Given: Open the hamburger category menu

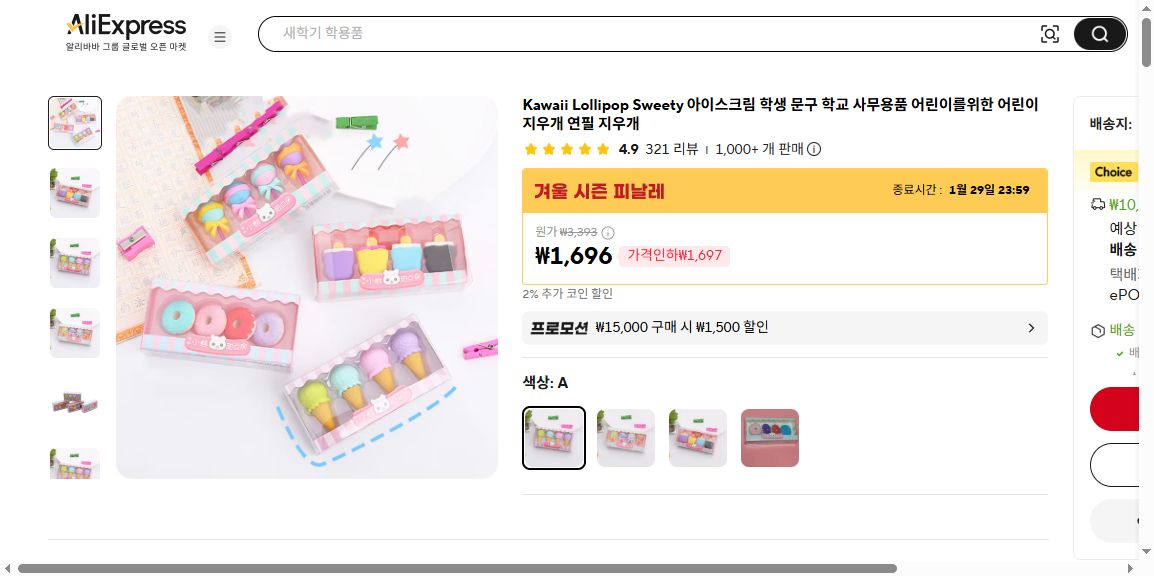Looking at the screenshot, I should (x=219, y=36).
